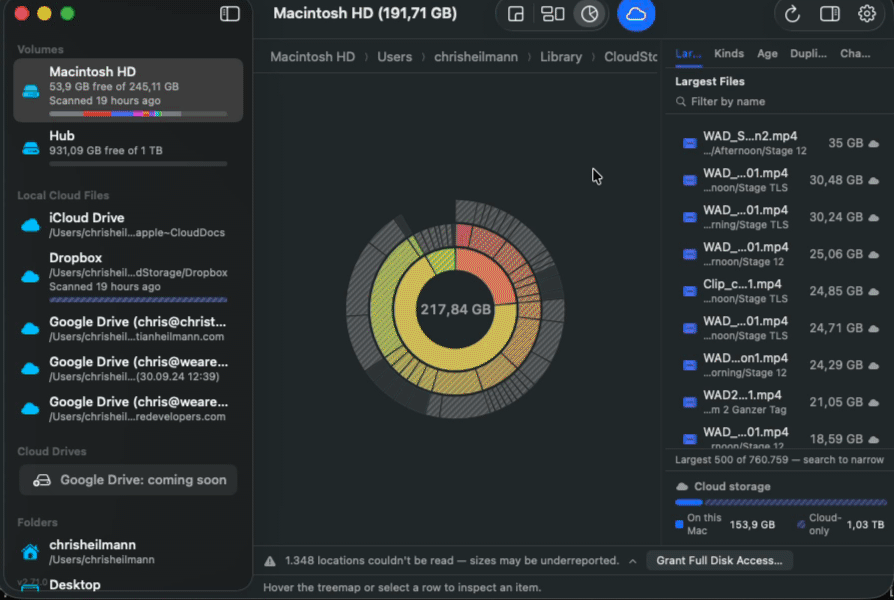Click the Cloud storage cloud icon
This screenshot has width=894, height=600.
coord(682,487)
